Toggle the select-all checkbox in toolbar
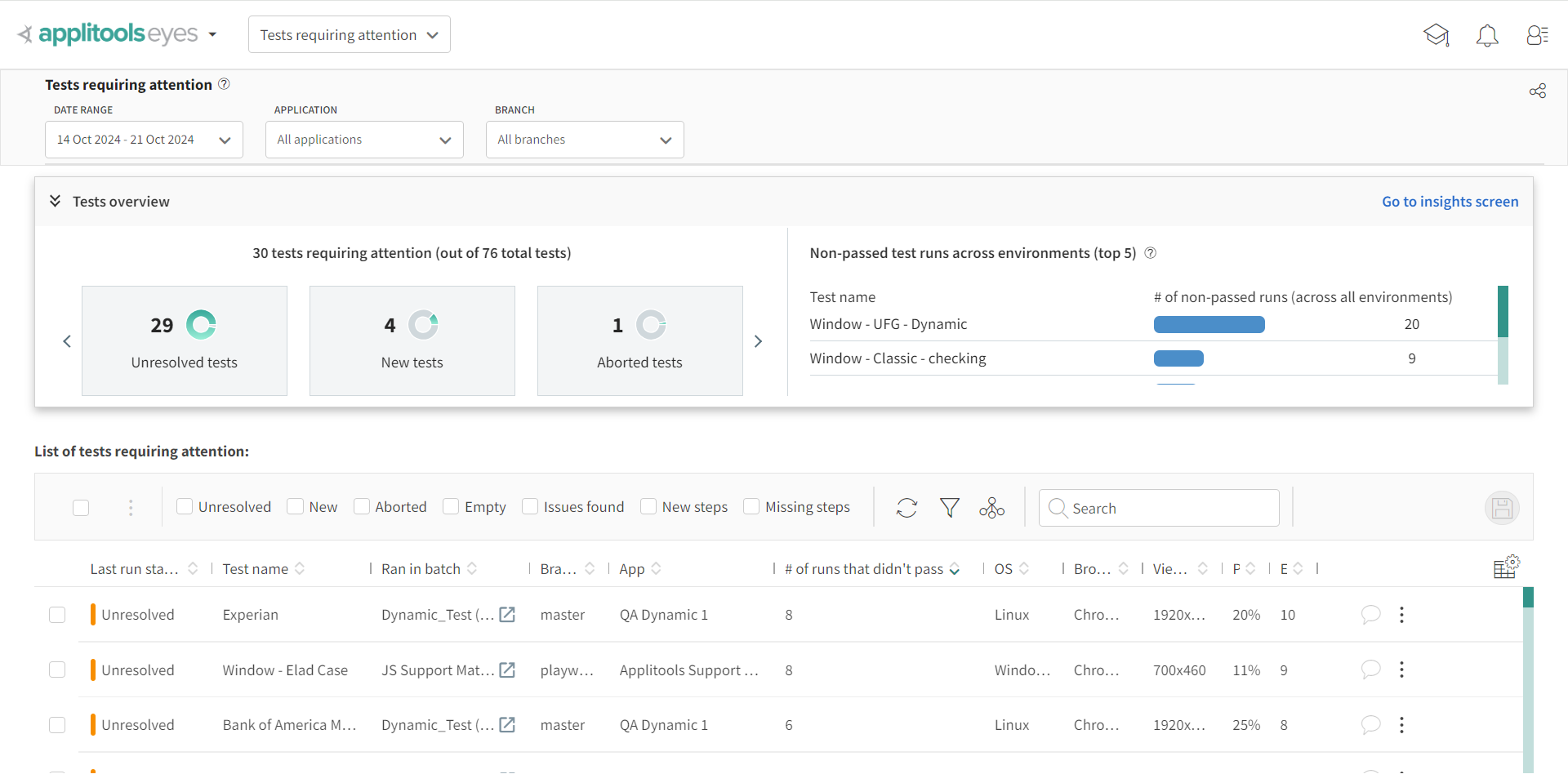The width and height of the screenshot is (1568, 783). coord(81,508)
